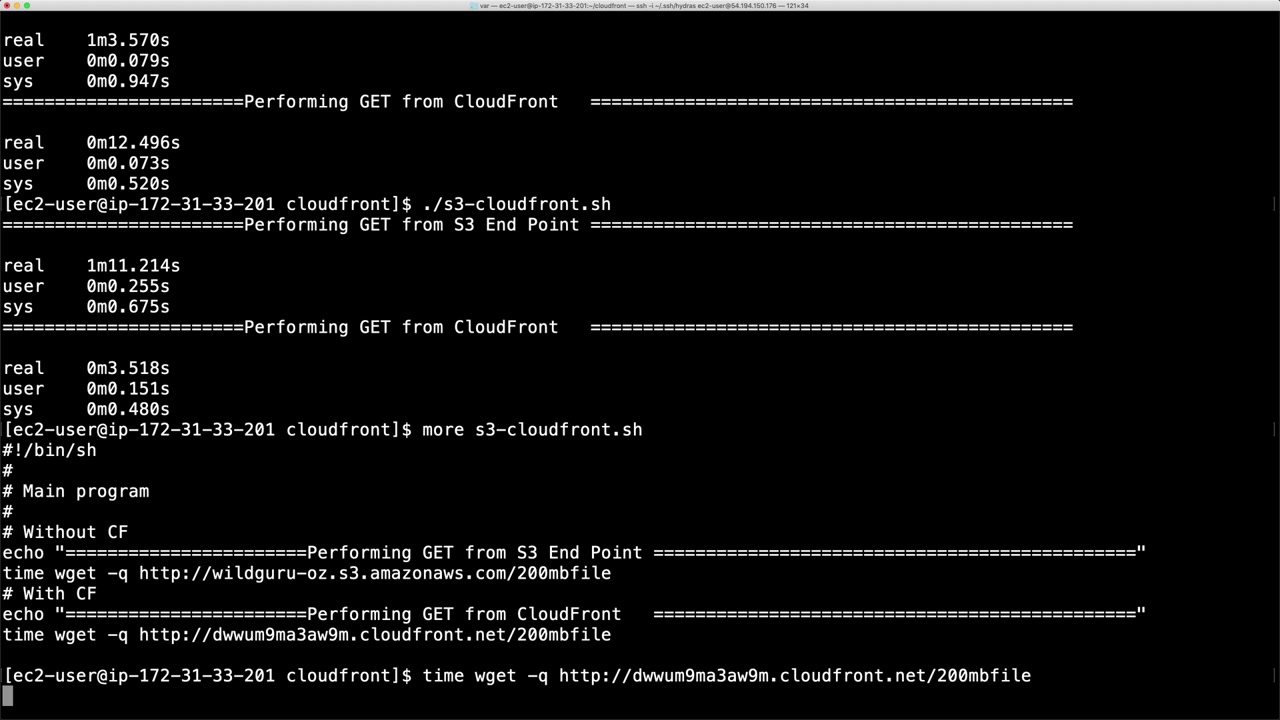Image resolution: width=1280 pixels, height=720 pixels.
Task: Click the '# Main program' comment line
Action: point(76,491)
